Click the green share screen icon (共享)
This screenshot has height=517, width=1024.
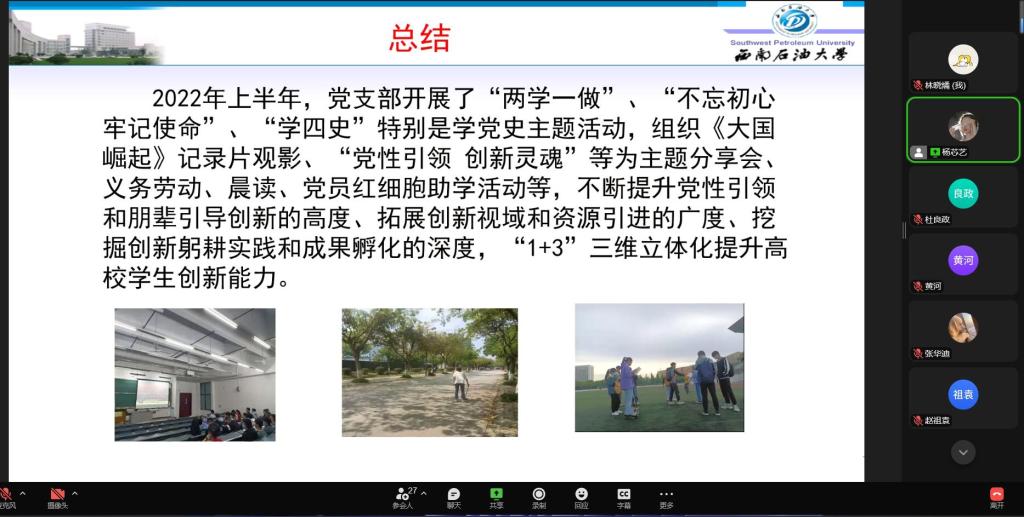pyautogui.click(x=496, y=497)
